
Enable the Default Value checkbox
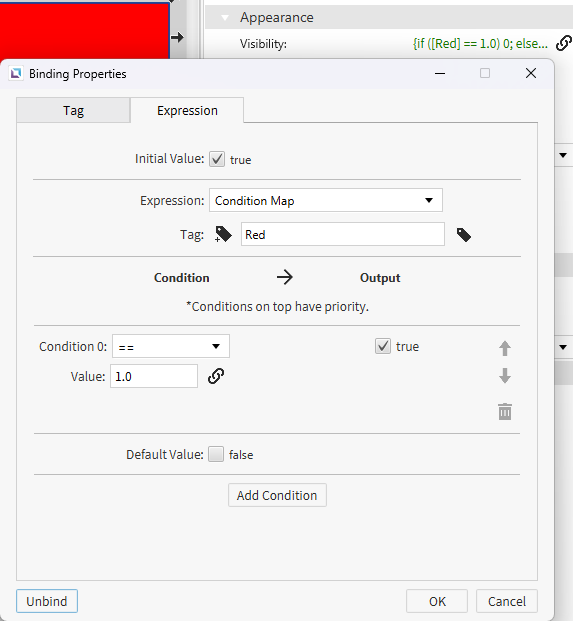pos(216,454)
